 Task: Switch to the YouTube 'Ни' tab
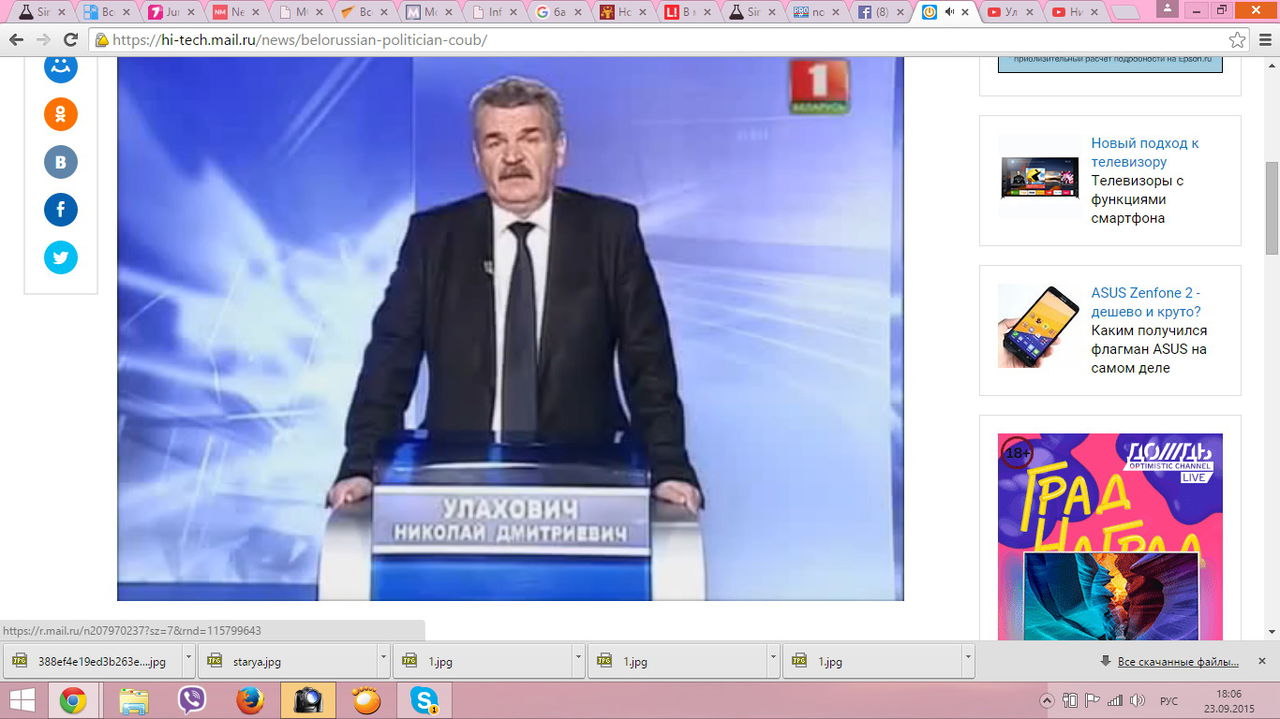click(1074, 12)
